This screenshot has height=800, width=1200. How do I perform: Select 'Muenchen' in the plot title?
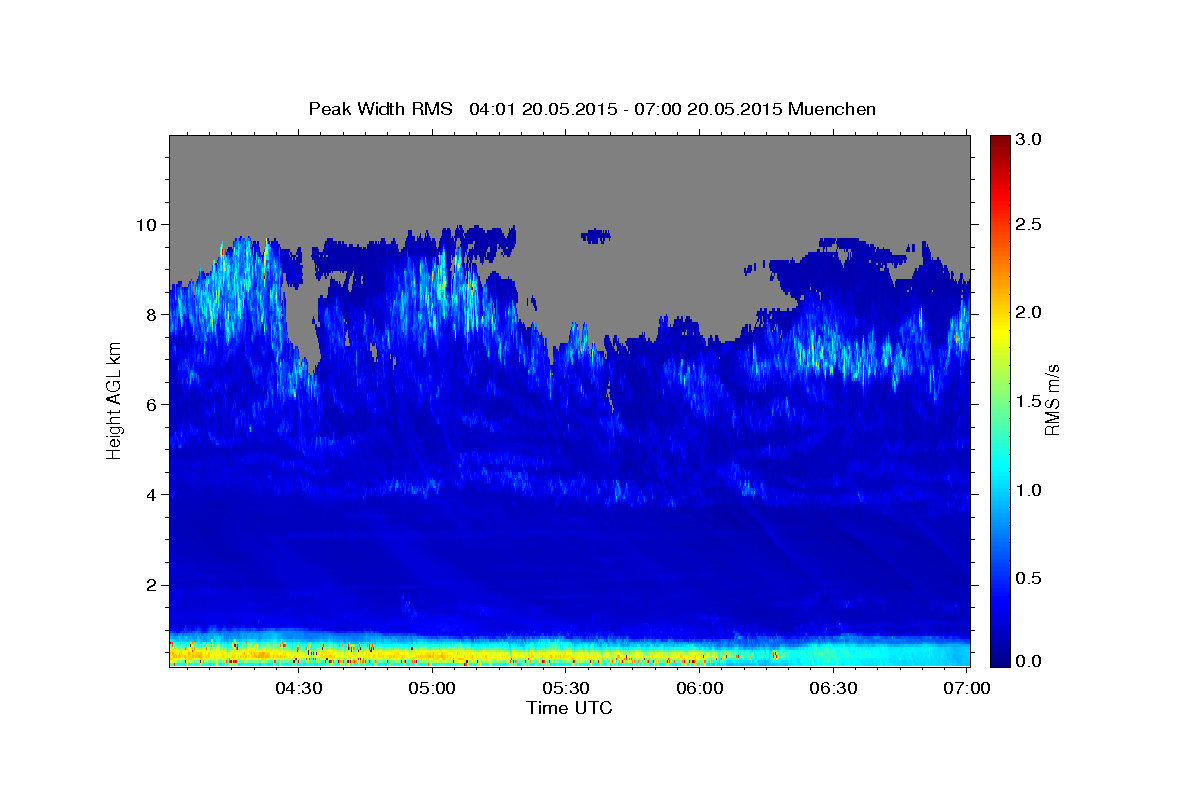coord(832,109)
